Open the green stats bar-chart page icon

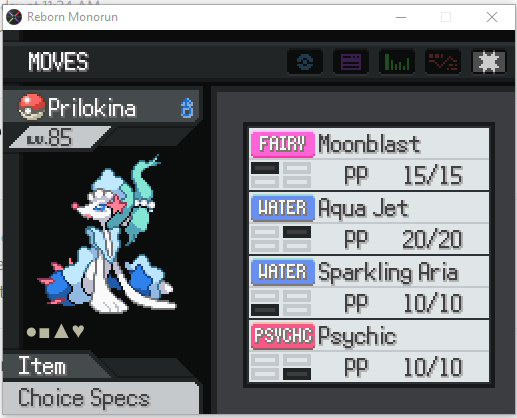397,62
